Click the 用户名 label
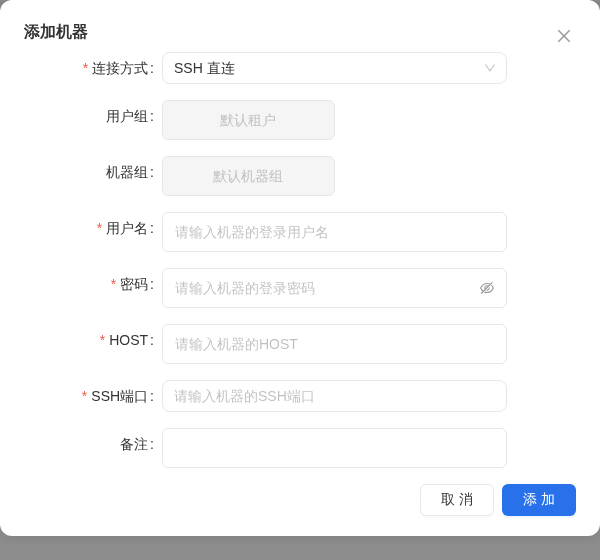Image resolution: width=600 pixels, height=560 pixels. click(129, 229)
